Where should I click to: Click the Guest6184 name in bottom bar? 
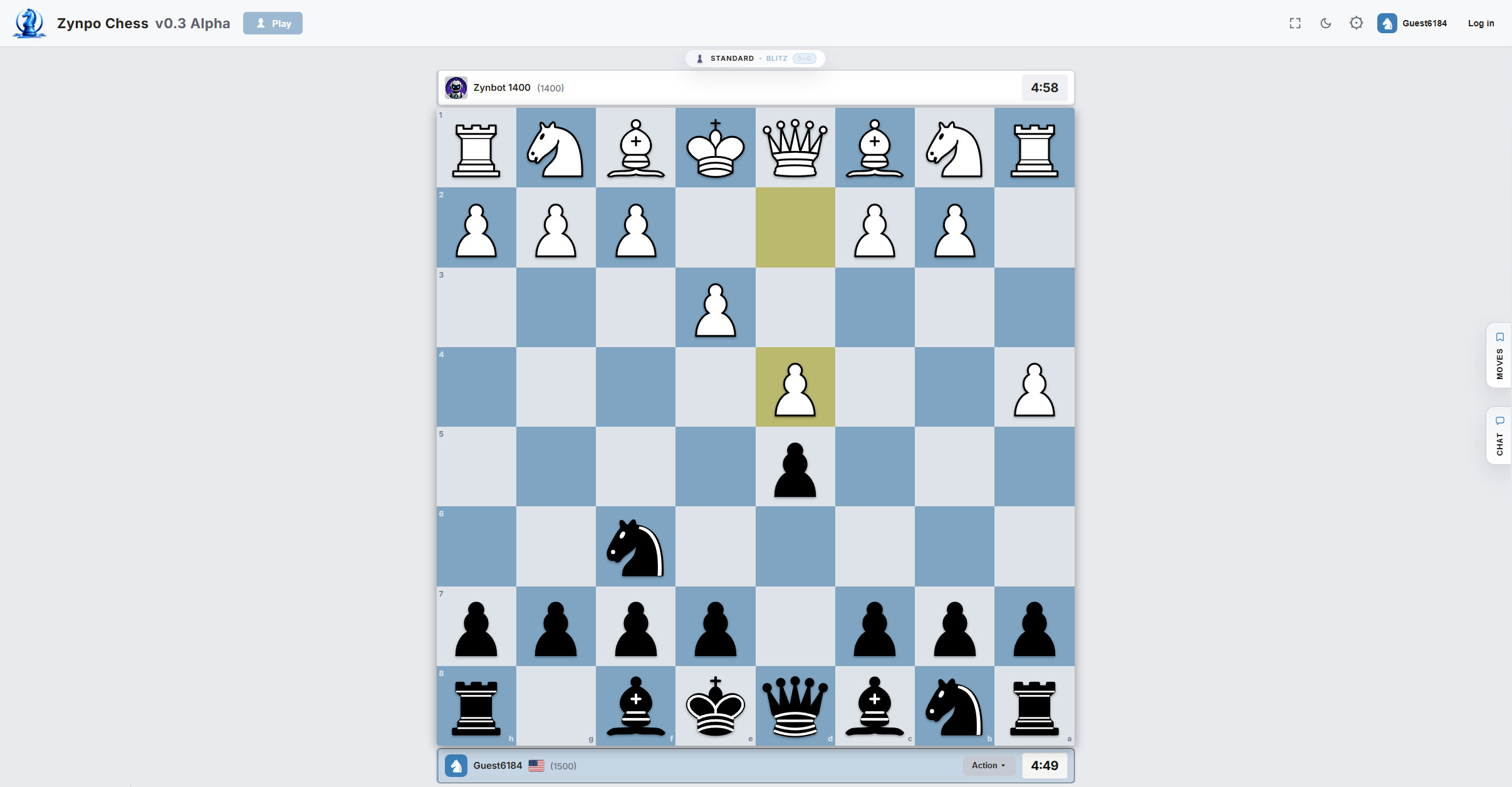point(498,765)
